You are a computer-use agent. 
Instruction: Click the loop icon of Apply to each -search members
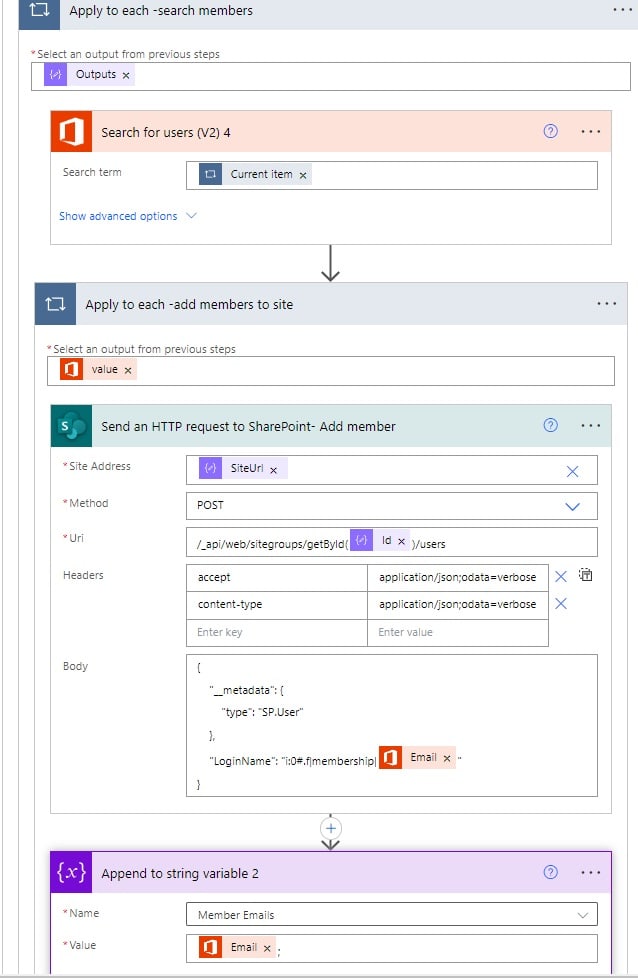[x=39, y=11]
